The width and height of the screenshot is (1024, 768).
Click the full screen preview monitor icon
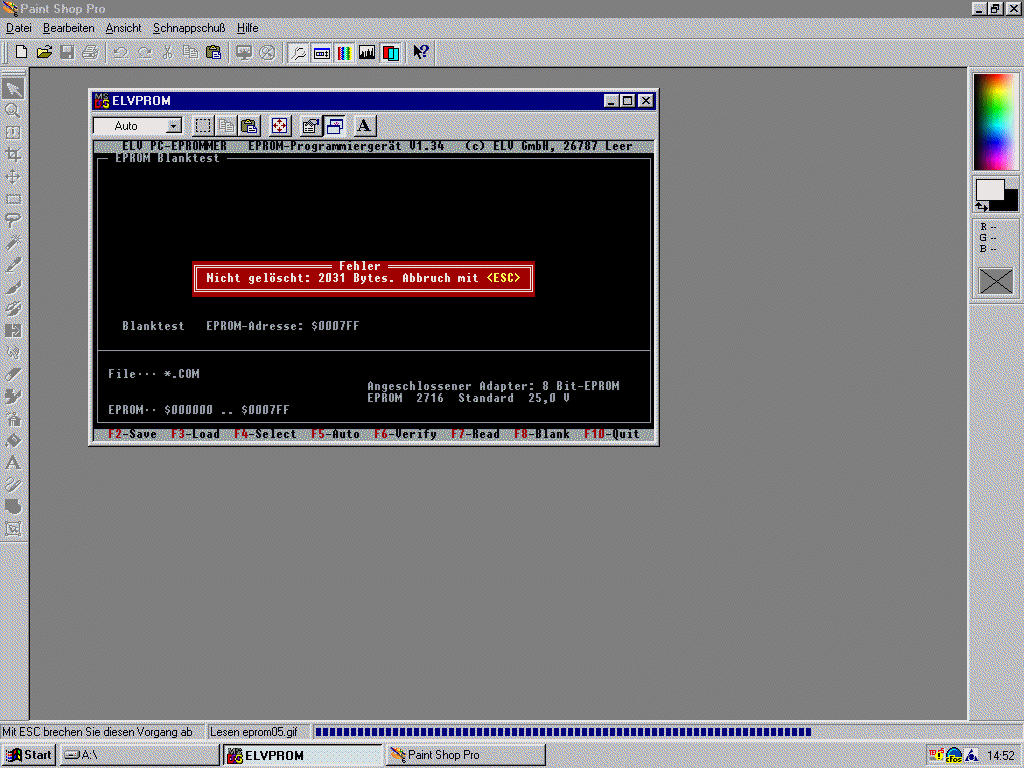pyautogui.click(x=244, y=52)
